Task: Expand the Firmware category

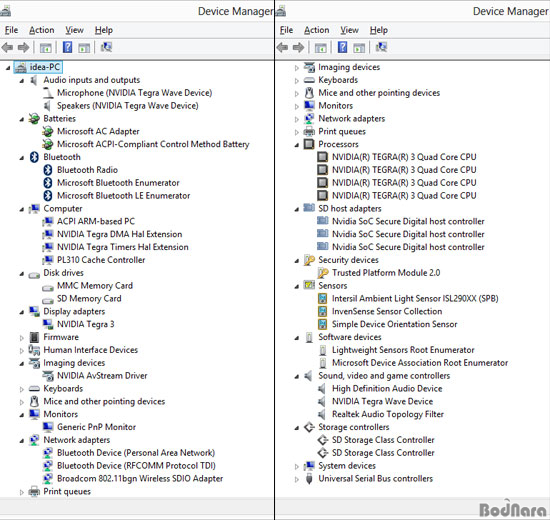Action: tap(22, 338)
